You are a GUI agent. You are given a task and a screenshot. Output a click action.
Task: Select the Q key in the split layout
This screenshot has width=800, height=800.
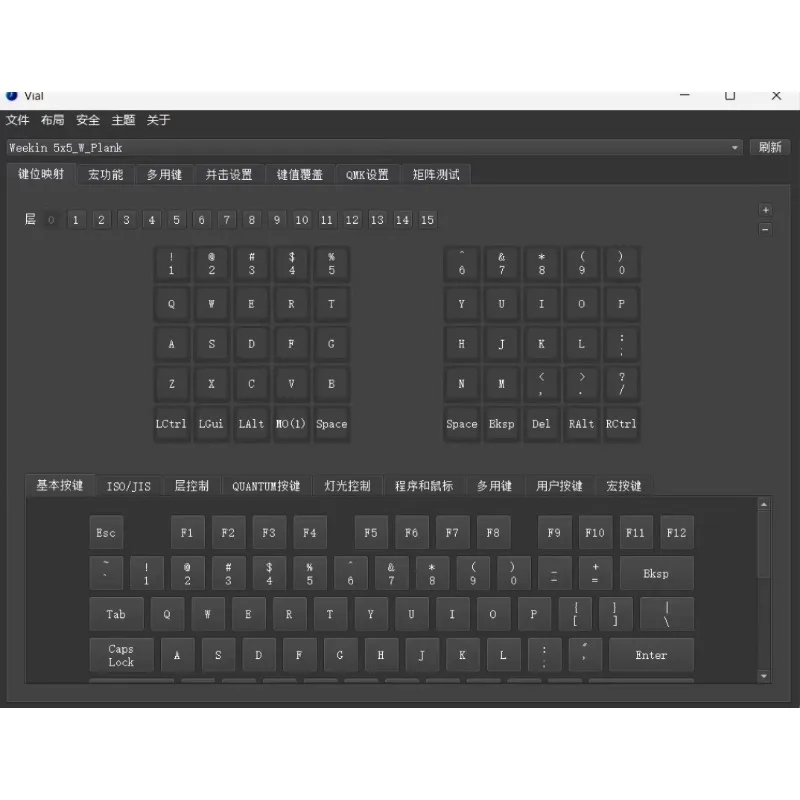[x=171, y=304]
